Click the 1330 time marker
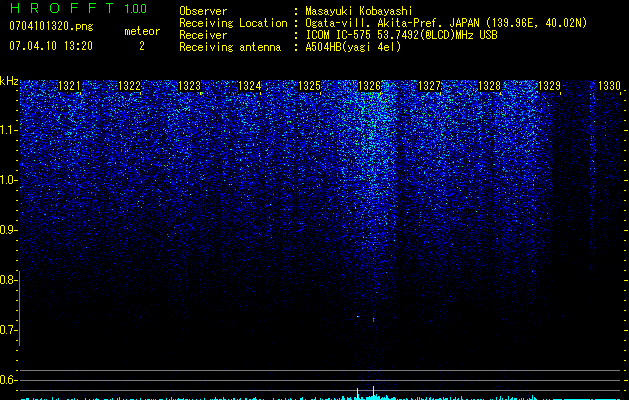Screen dimensions: 629x400 coord(609,86)
